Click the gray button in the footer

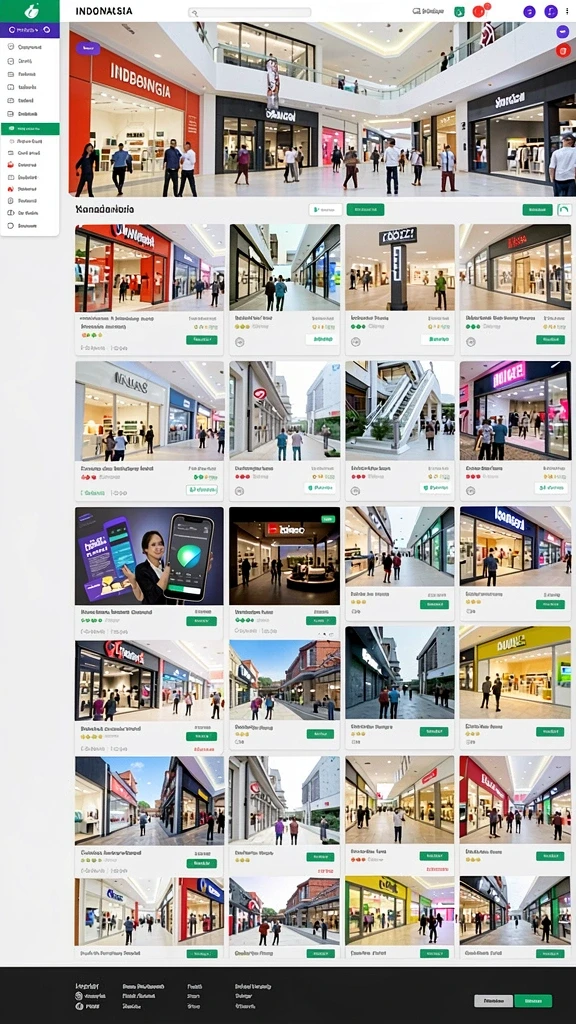pos(494,1000)
